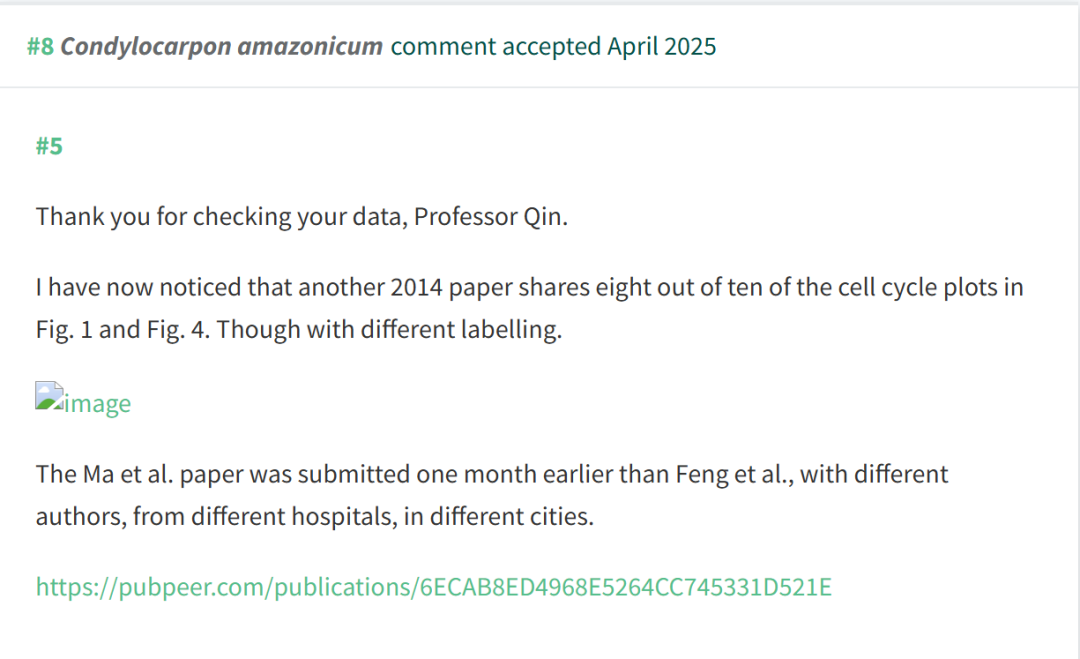The height and width of the screenshot is (659, 1080).
Task: Click the "Fig. 1" reference text
Action: point(64,329)
